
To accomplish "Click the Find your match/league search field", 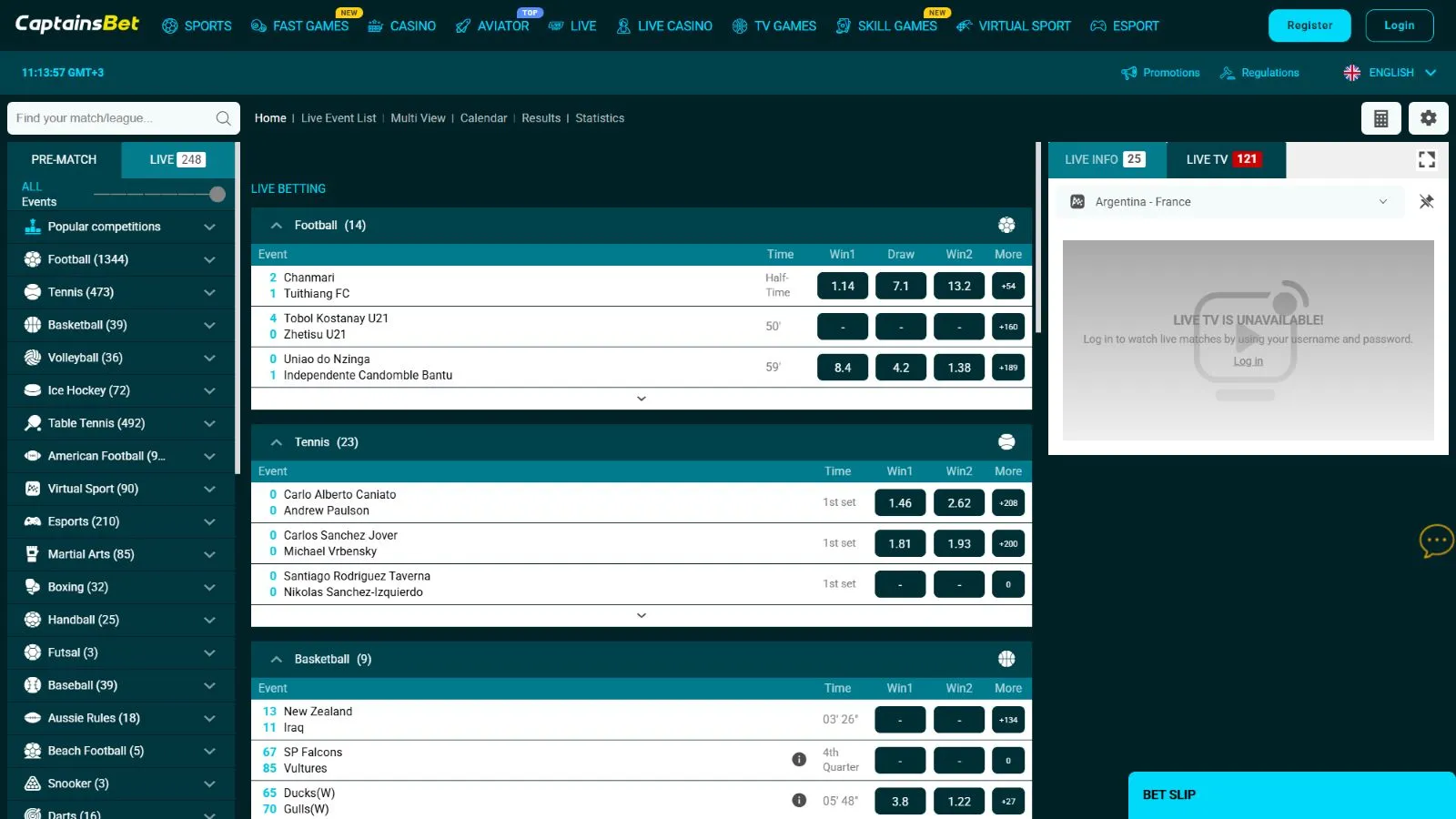I will click(x=109, y=118).
